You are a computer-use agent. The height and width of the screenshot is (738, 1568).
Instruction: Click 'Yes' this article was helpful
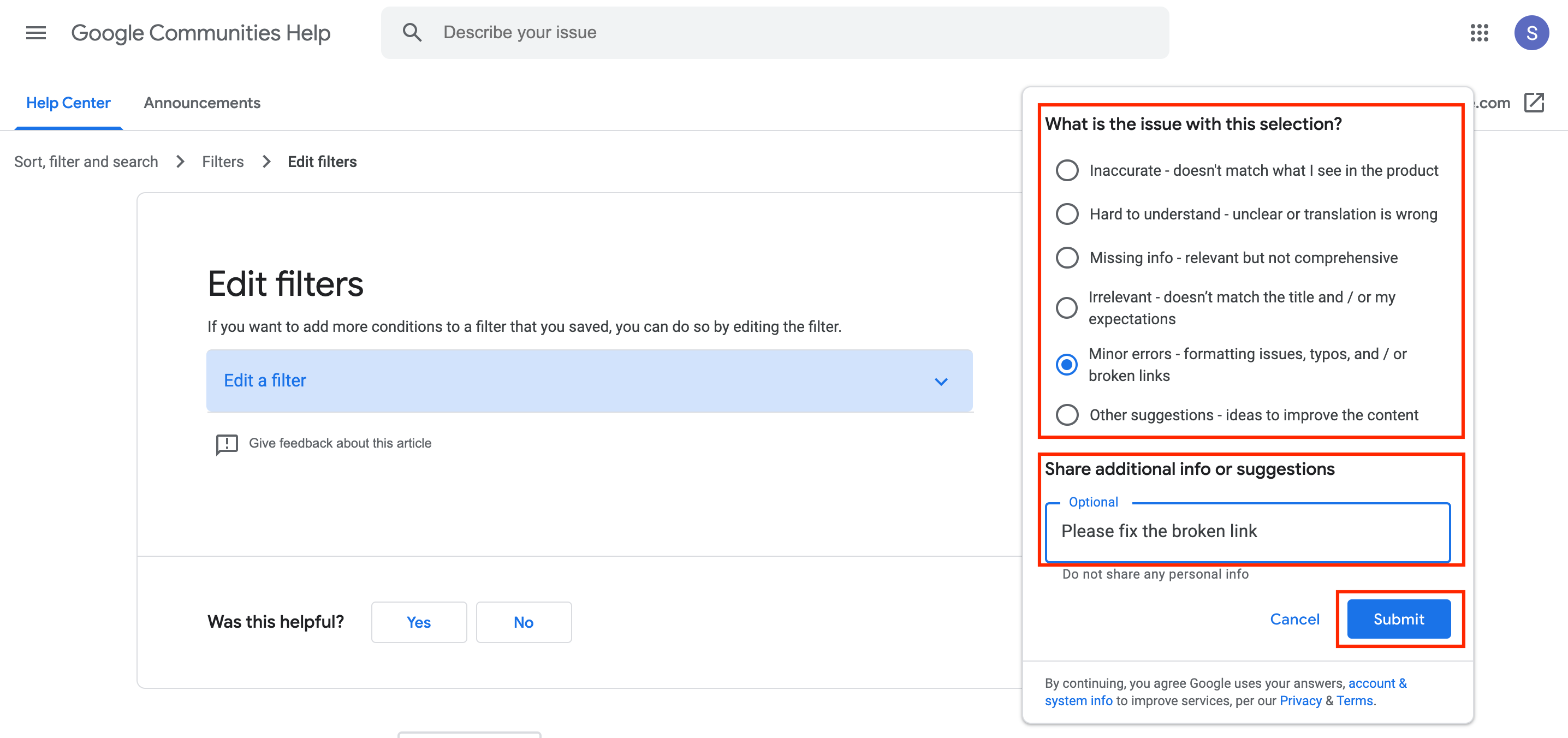[x=418, y=623]
